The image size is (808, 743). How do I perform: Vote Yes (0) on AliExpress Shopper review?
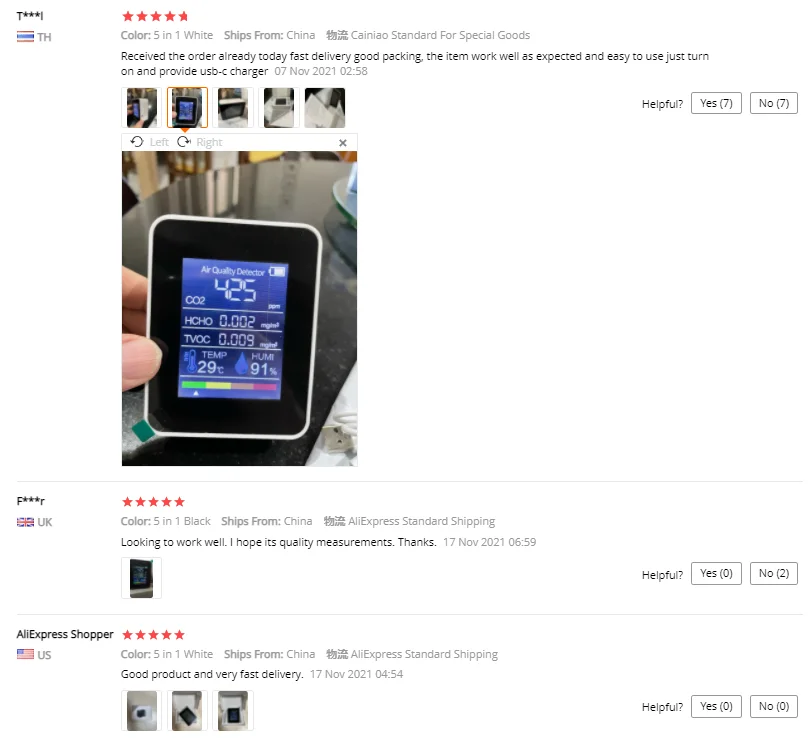(716, 706)
